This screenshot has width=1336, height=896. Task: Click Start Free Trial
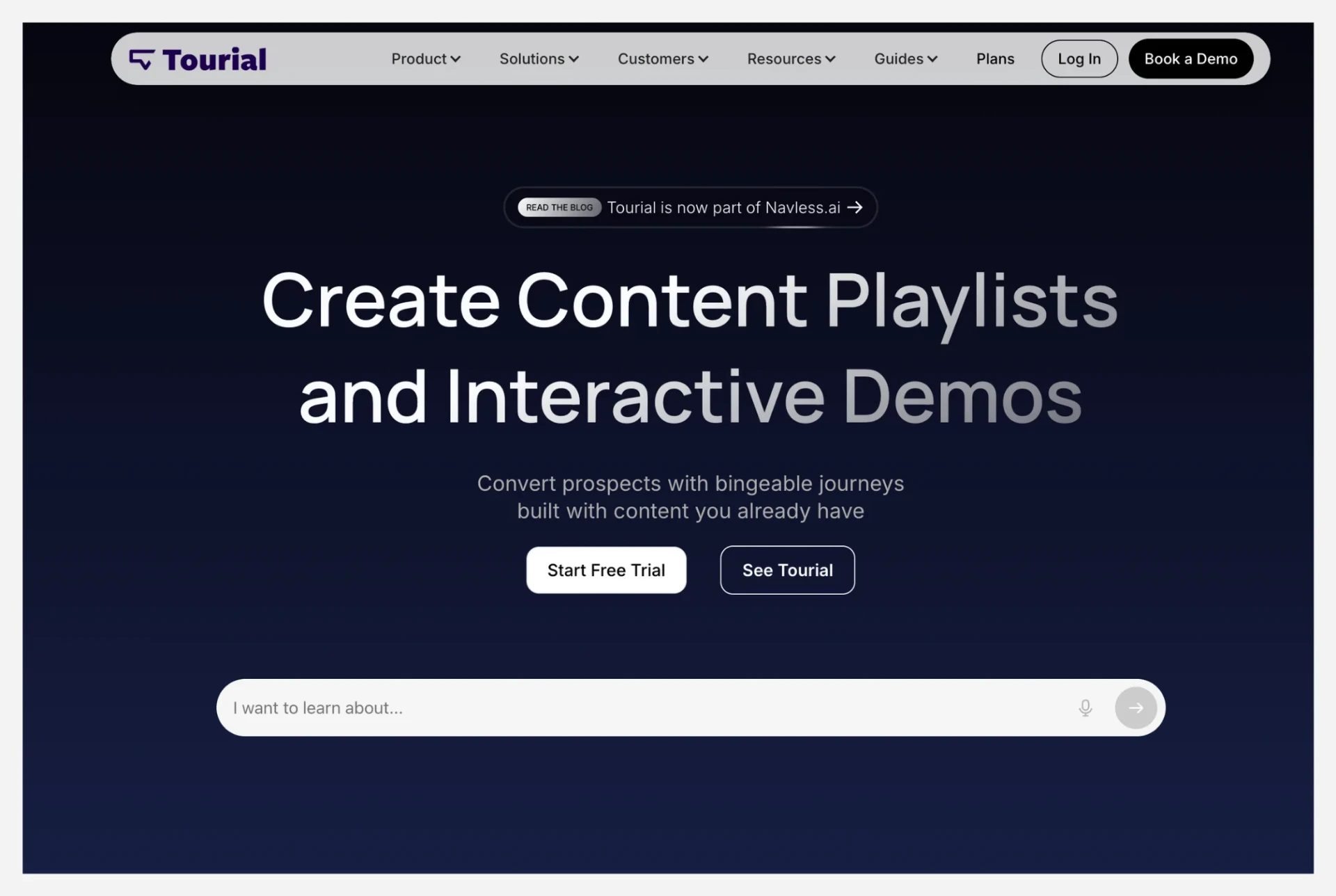[x=606, y=570]
